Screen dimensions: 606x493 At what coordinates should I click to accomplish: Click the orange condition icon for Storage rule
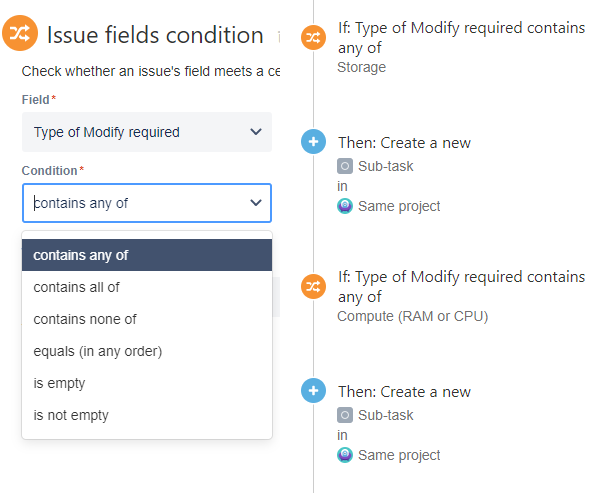(x=313, y=37)
